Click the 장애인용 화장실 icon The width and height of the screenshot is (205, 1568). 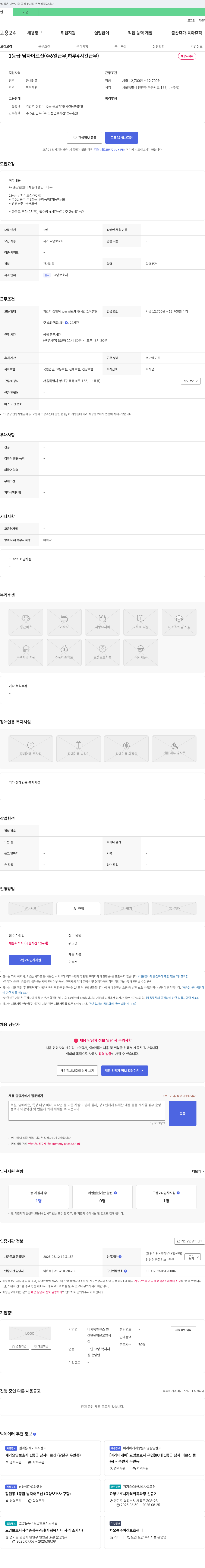tap(127, 749)
